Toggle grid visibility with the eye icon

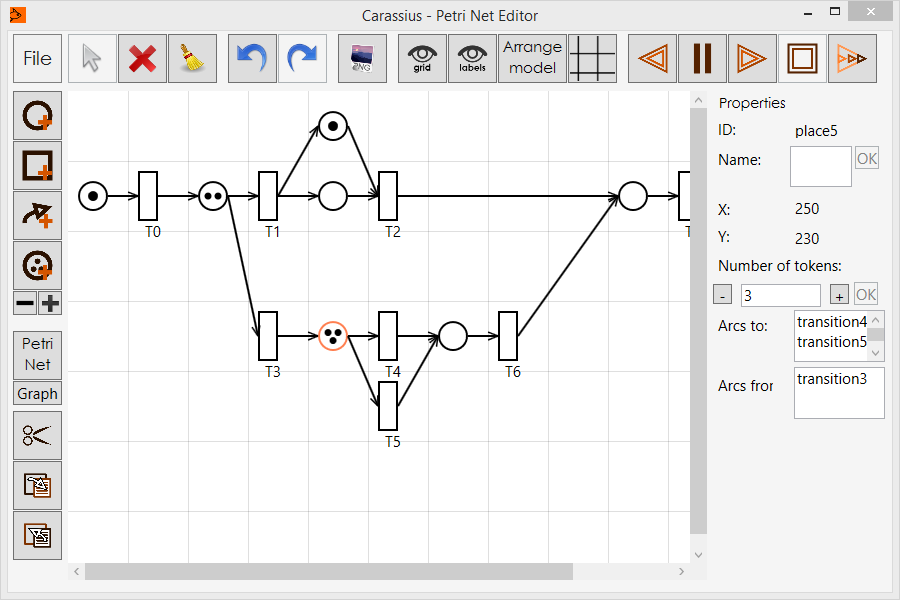pos(422,59)
